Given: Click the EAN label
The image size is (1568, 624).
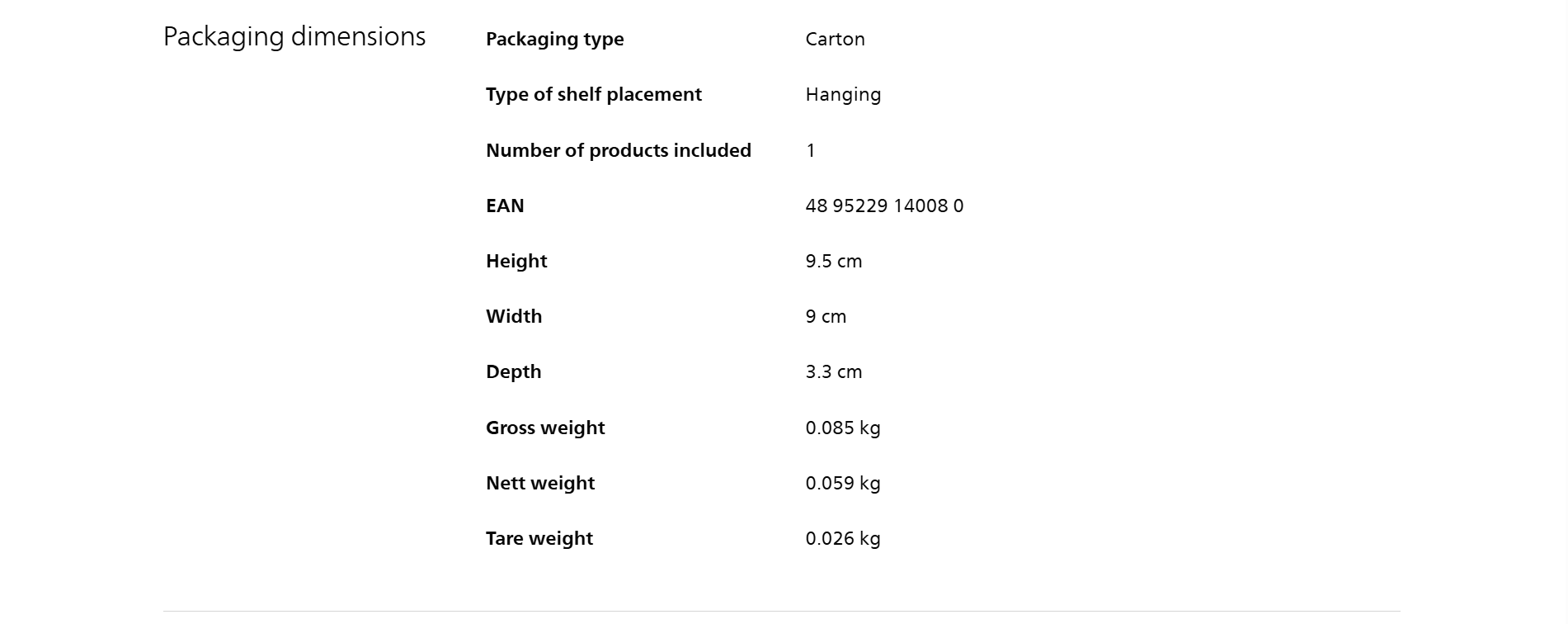Looking at the screenshot, I should 505,206.
